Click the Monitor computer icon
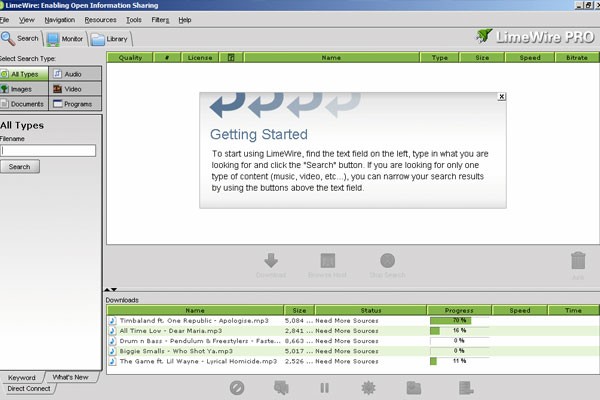 [x=53, y=39]
